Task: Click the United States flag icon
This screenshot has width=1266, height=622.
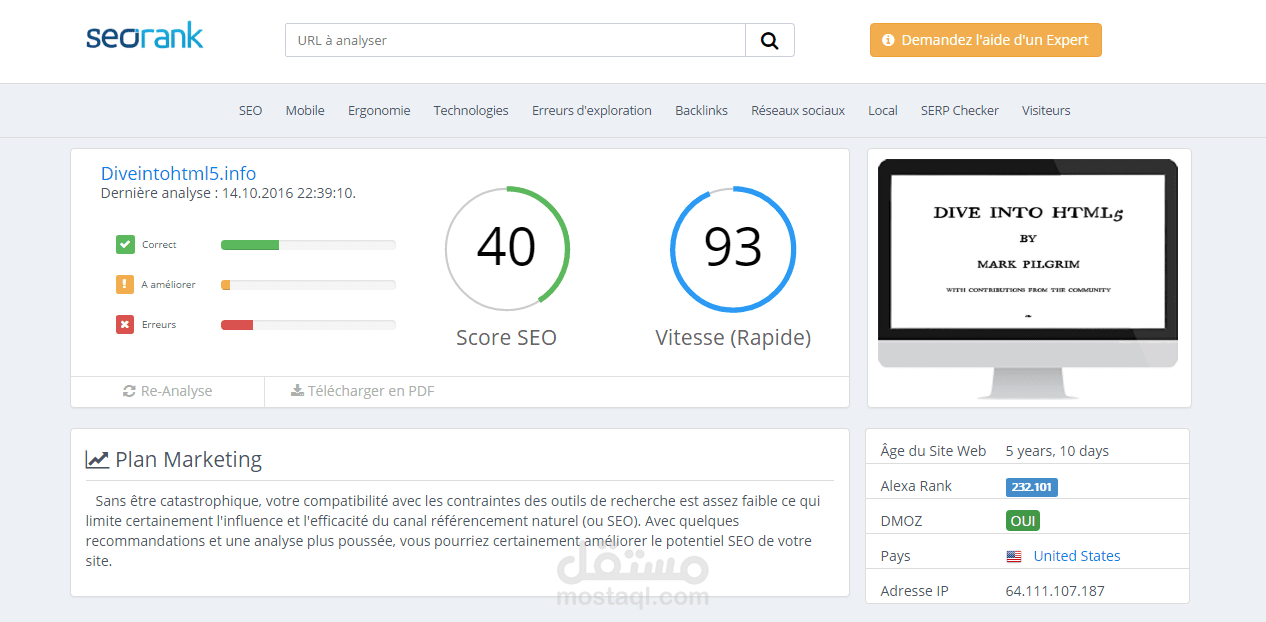Action: point(1014,556)
